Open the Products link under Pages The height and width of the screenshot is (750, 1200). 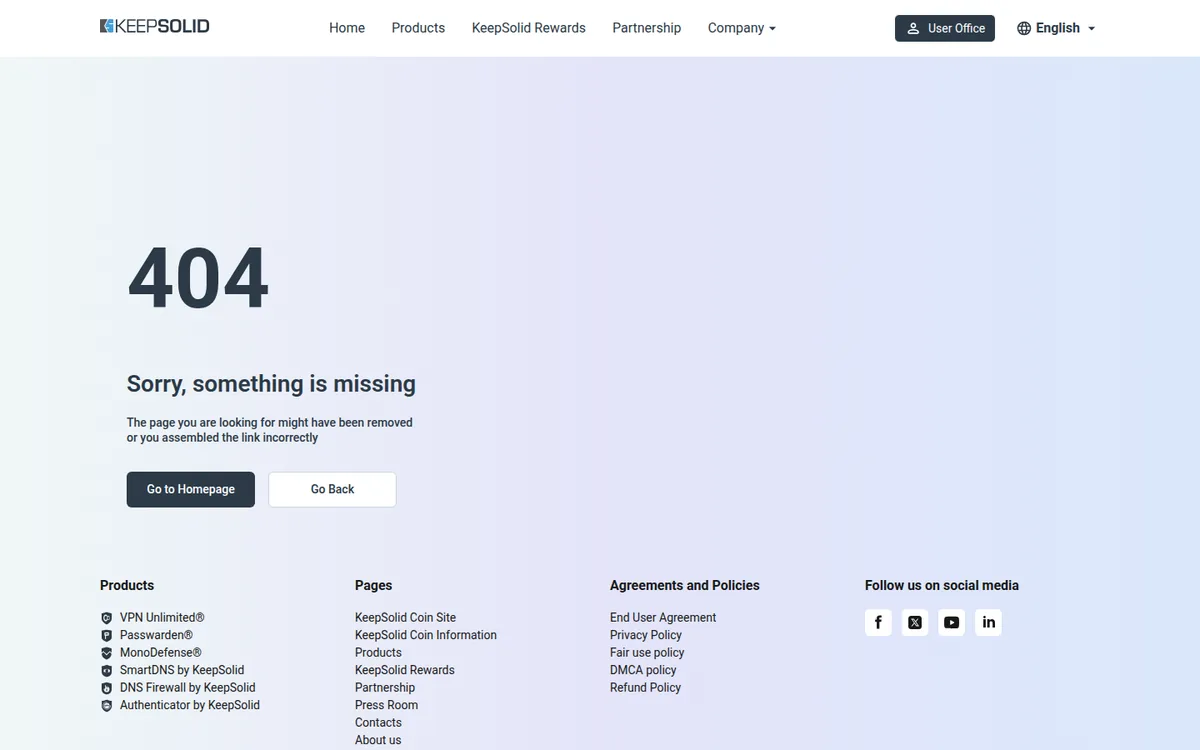[378, 653]
